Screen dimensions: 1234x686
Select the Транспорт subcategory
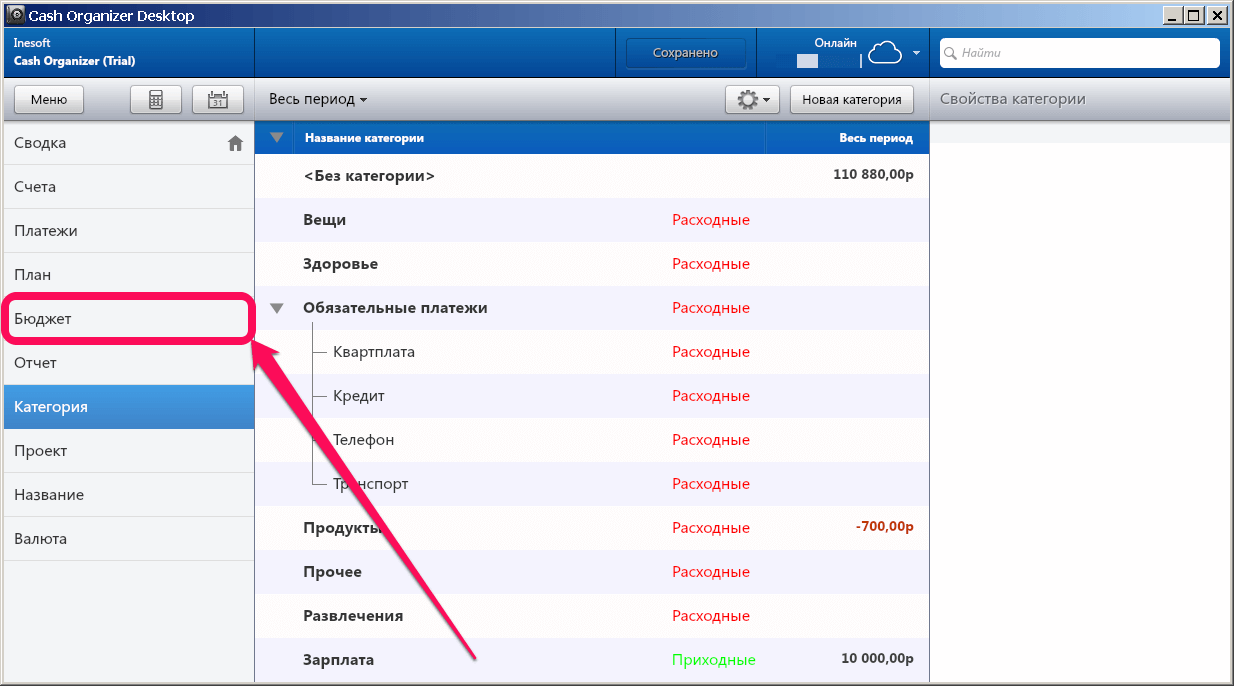(592, 484)
